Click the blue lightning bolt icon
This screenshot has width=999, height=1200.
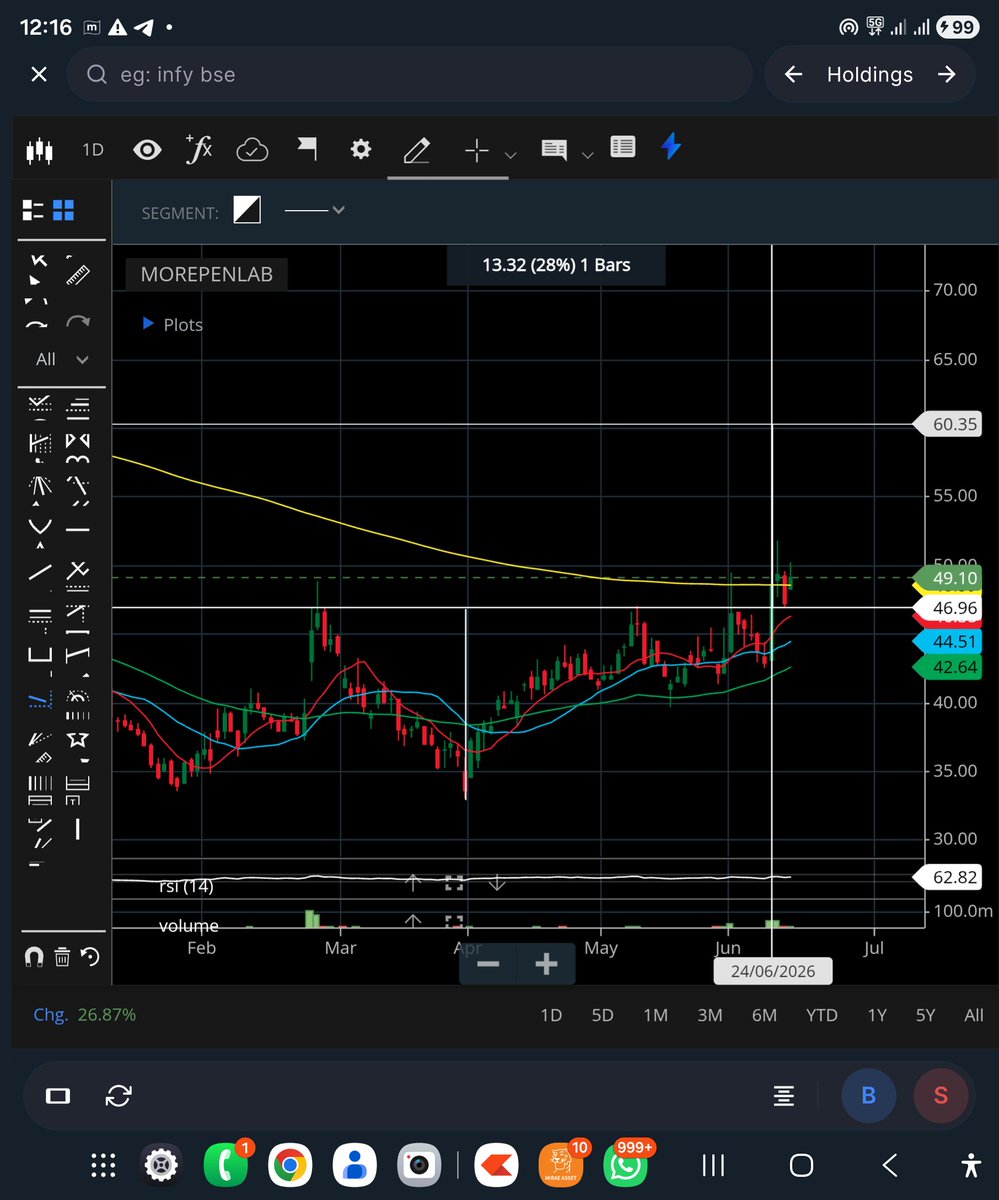pyautogui.click(x=671, y=147)
